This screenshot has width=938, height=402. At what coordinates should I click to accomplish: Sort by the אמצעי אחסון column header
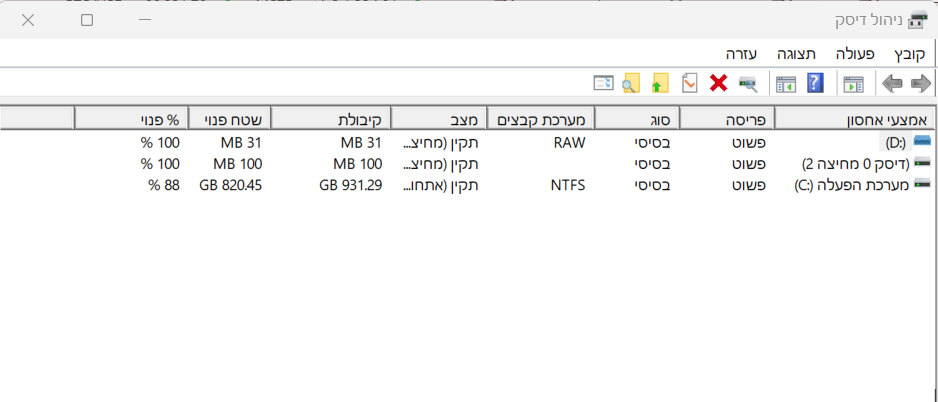[855, 118]
